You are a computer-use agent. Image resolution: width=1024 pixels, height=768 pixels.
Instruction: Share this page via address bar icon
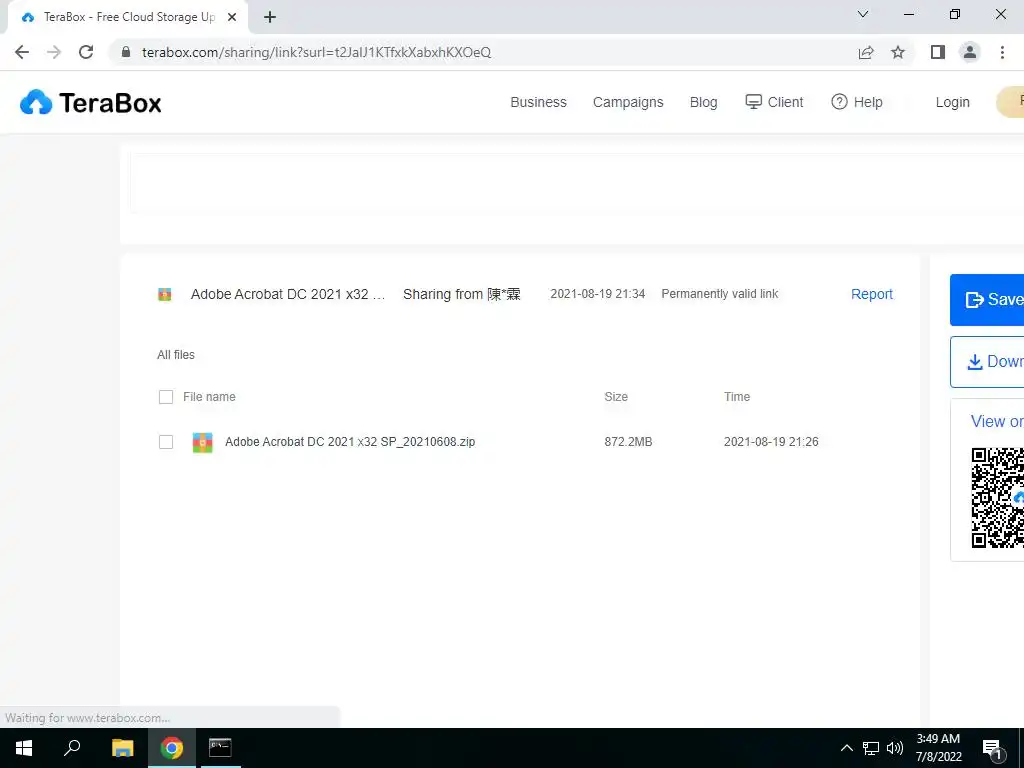point(866,52)
